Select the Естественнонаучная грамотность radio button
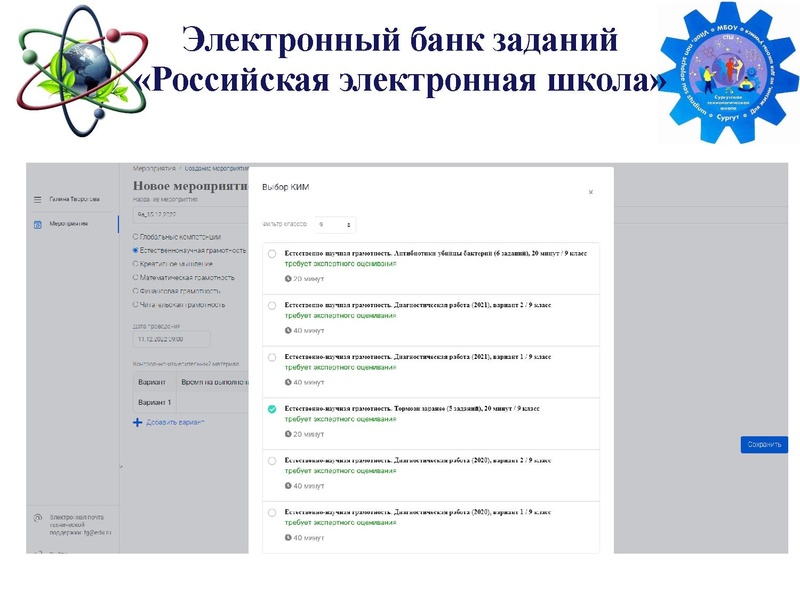The height and width of the screenshot is (600, 800). [x=137, y=252]
